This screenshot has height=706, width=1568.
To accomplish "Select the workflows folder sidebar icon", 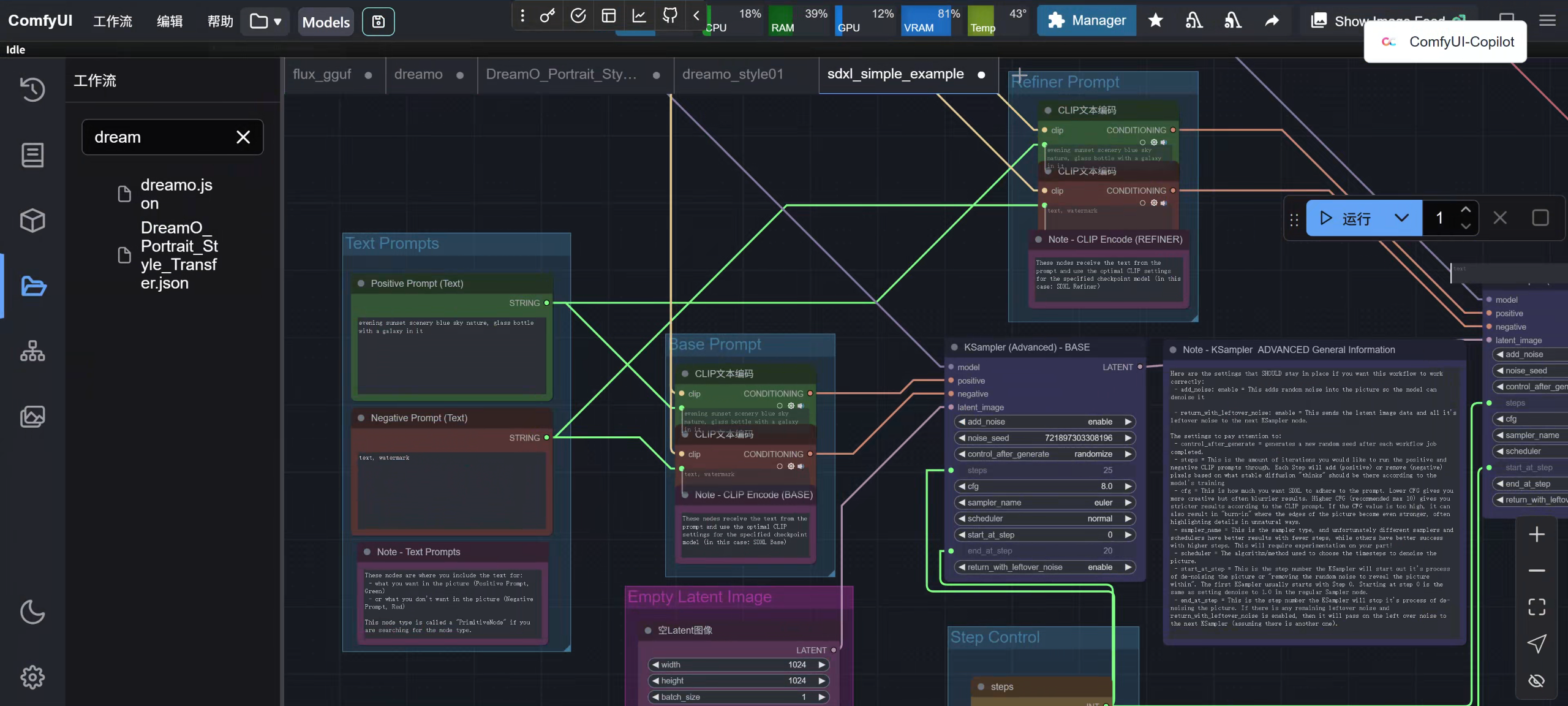I will pyautogui.click(x=32, y=286).
